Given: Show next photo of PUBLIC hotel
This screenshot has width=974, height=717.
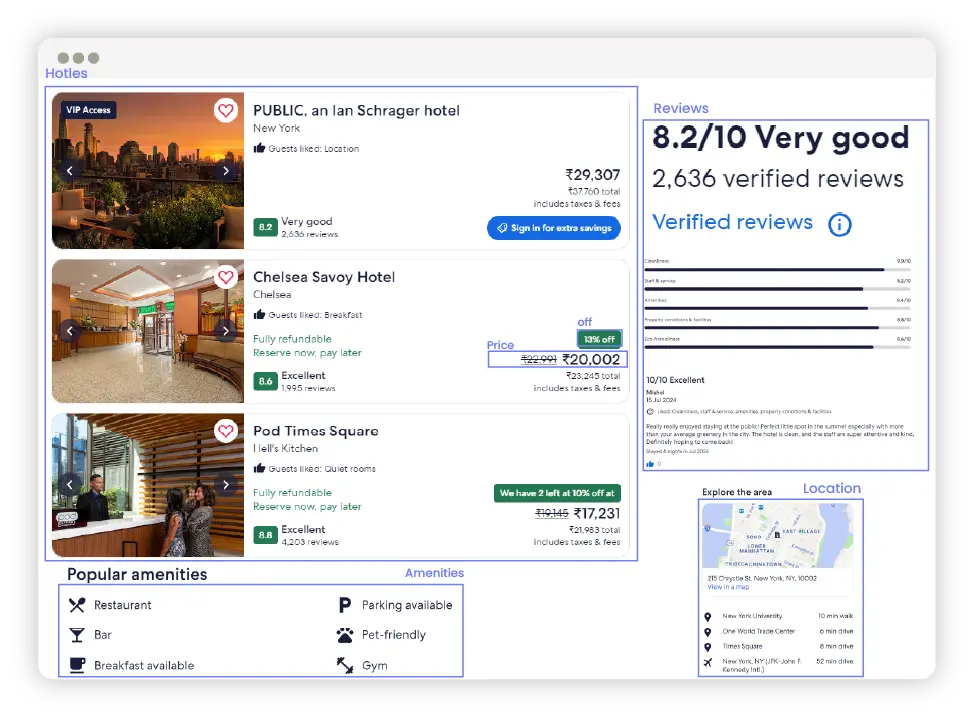Looking at the screenshot, I should pos(225,171).
